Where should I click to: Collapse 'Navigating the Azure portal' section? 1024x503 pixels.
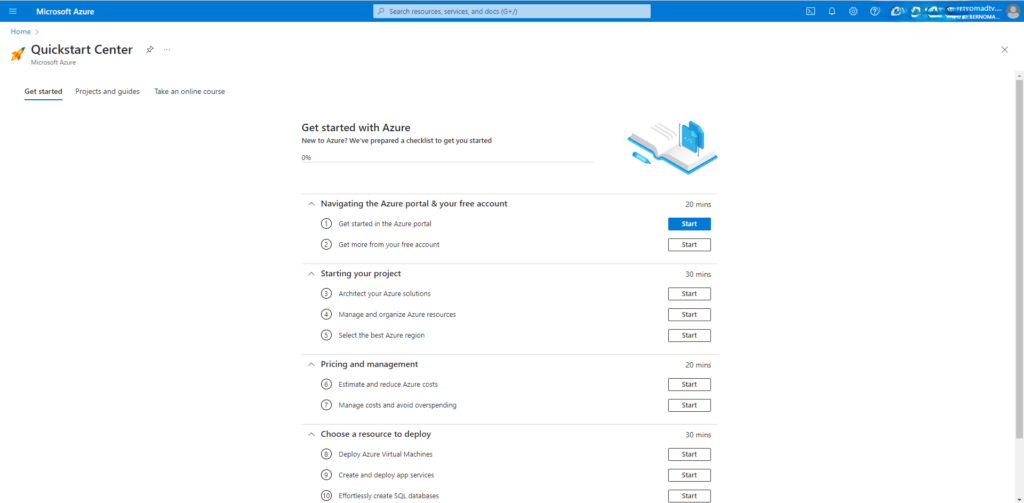click(x=312, y=204)
